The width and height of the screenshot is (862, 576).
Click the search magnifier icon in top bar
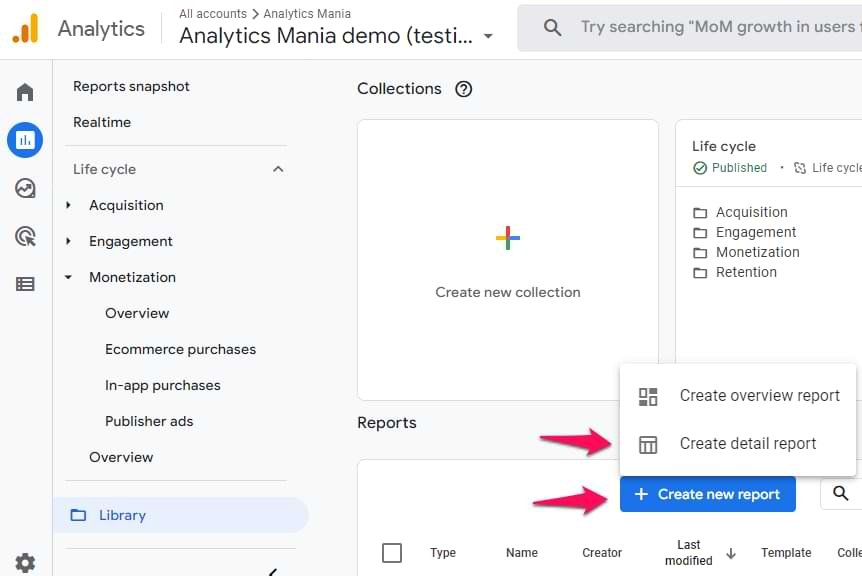coord(552,27)
